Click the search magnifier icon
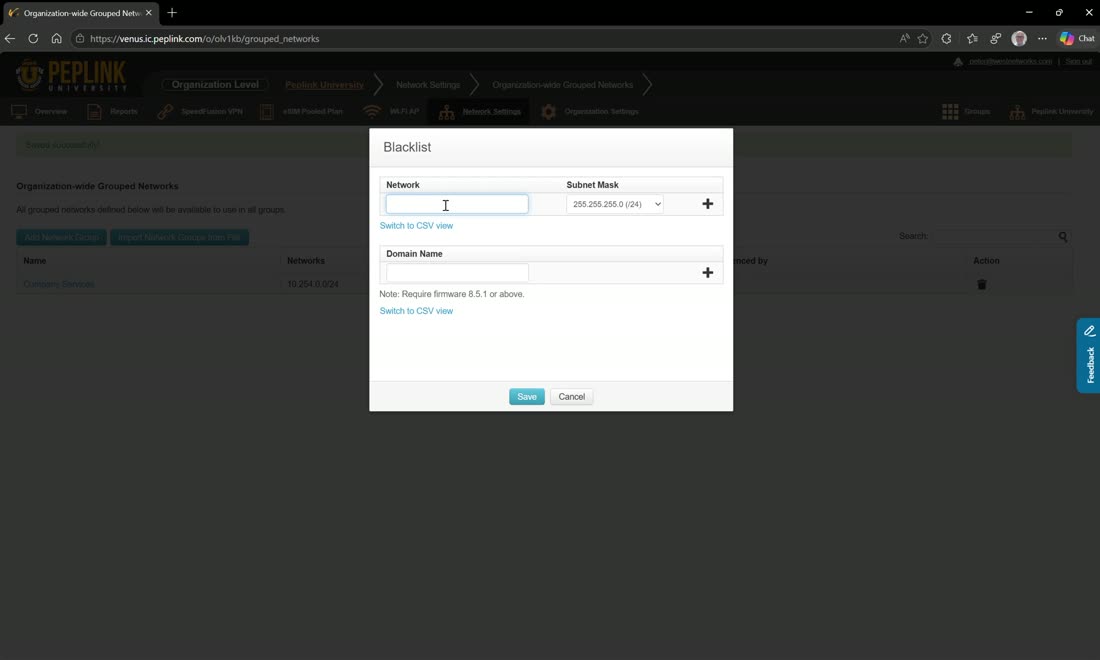 (1063, 236)
